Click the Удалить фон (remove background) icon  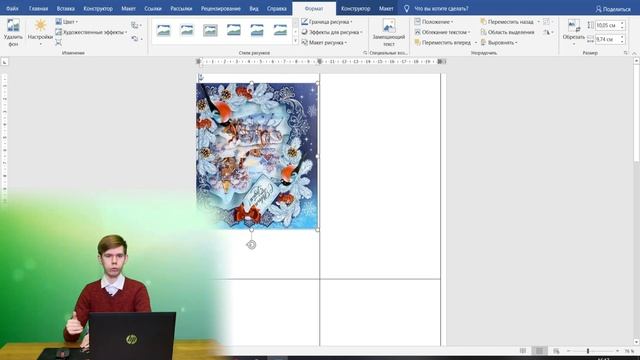(x=13, y=26)
